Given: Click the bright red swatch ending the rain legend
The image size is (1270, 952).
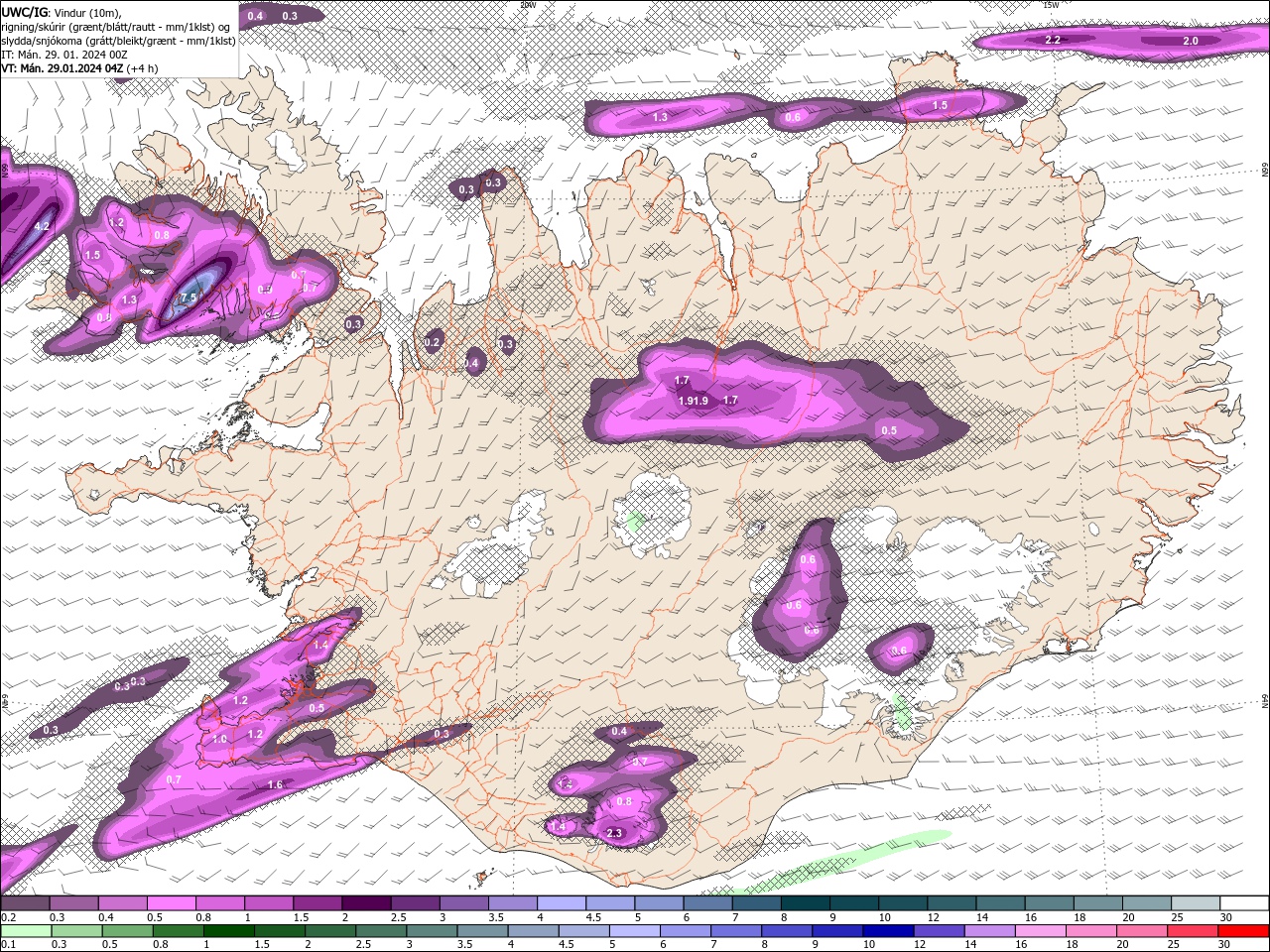Looking at the screenshot, I should pyautogui.click(x=1244, y=930).
